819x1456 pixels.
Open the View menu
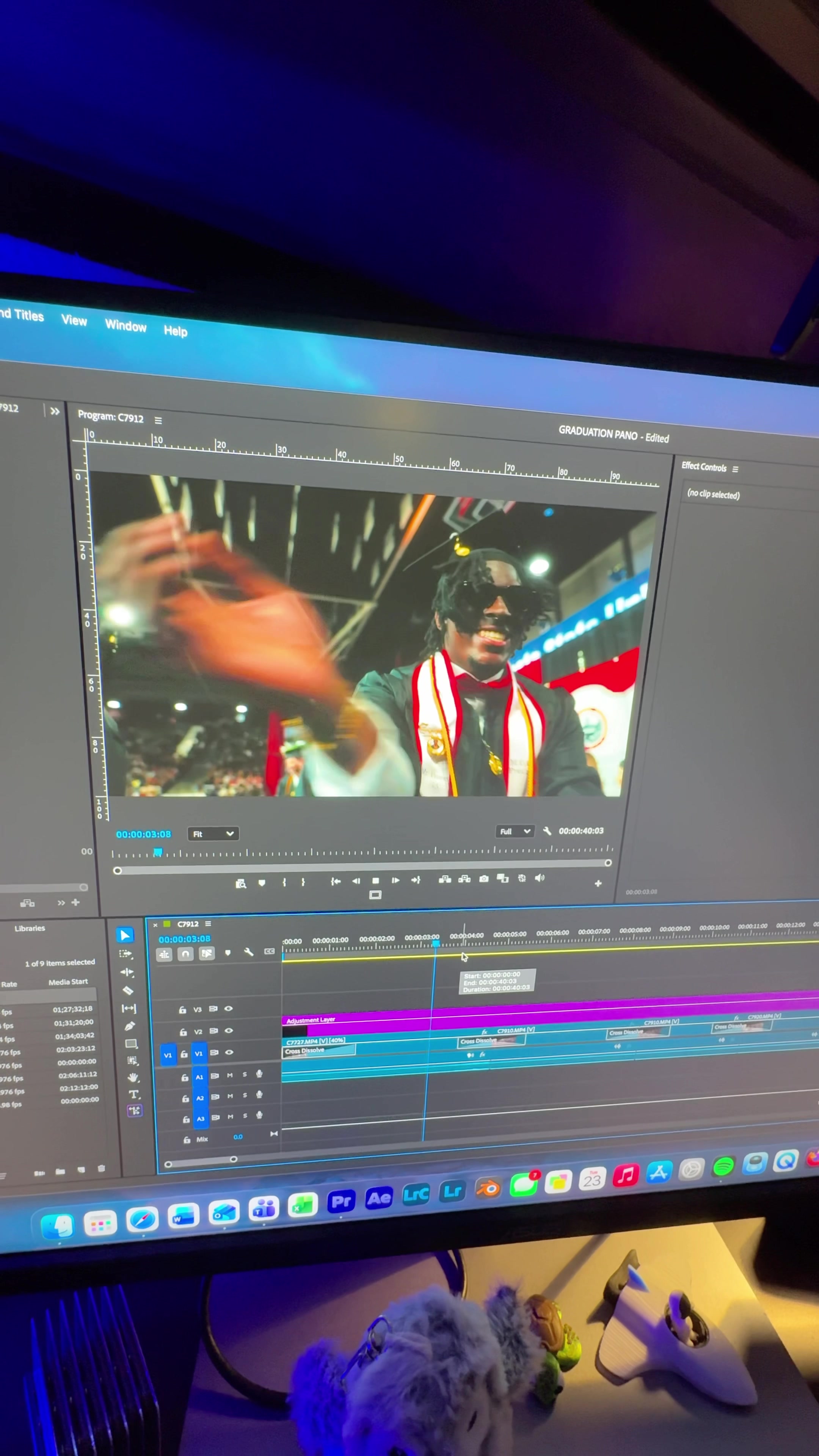[74, 320]
